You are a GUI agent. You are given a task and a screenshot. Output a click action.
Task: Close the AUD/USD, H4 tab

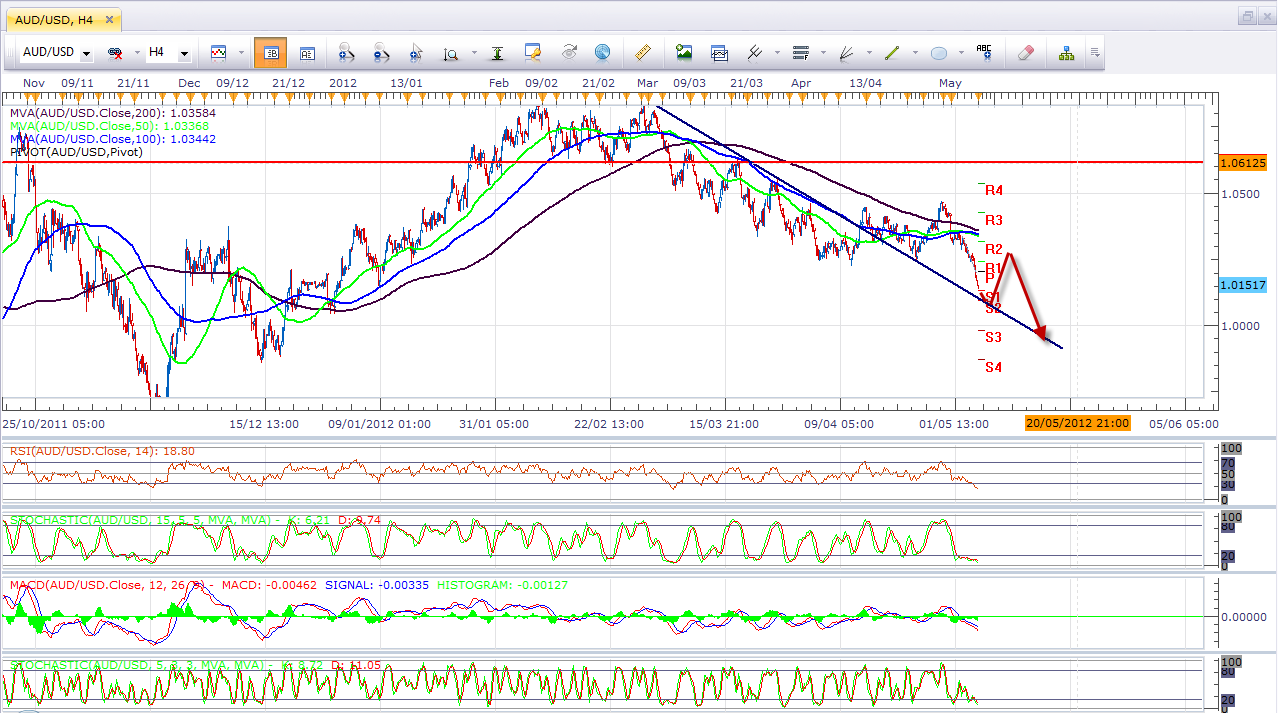tap(107, 19)
